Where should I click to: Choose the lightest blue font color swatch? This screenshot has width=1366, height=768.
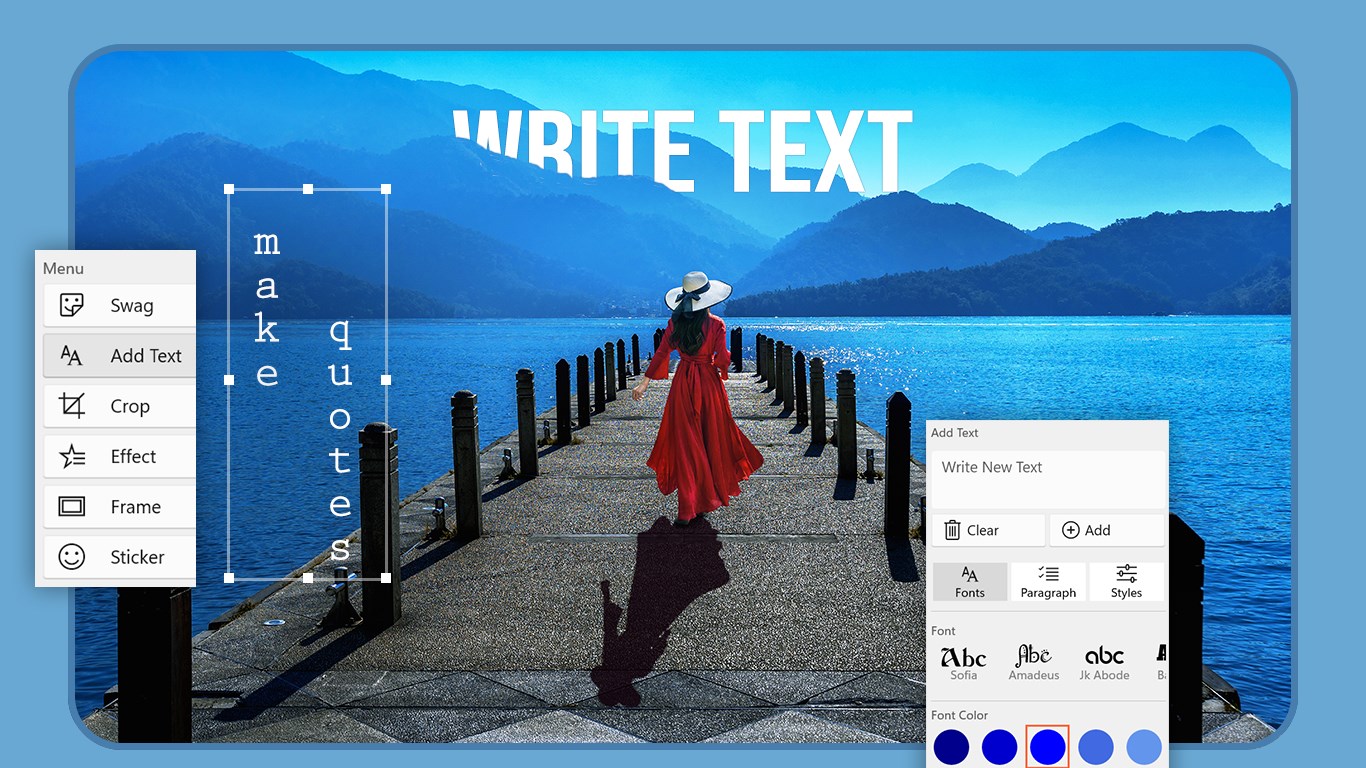1144,747
